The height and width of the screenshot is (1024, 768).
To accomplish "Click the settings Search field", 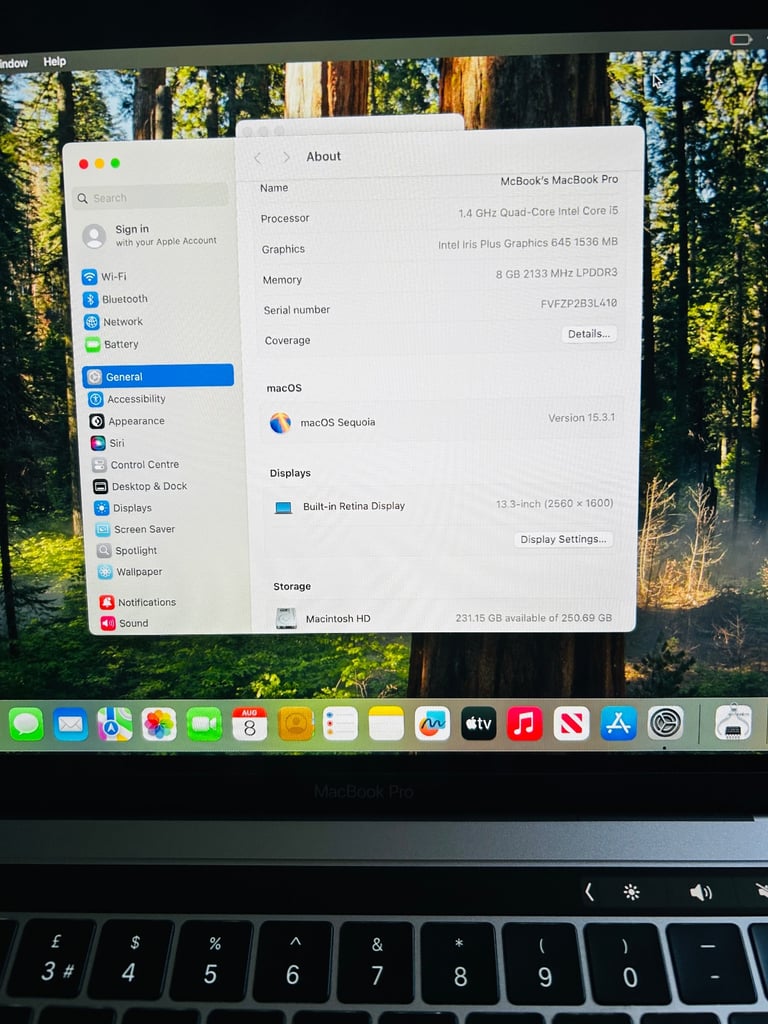I will (x=151, y=197).
